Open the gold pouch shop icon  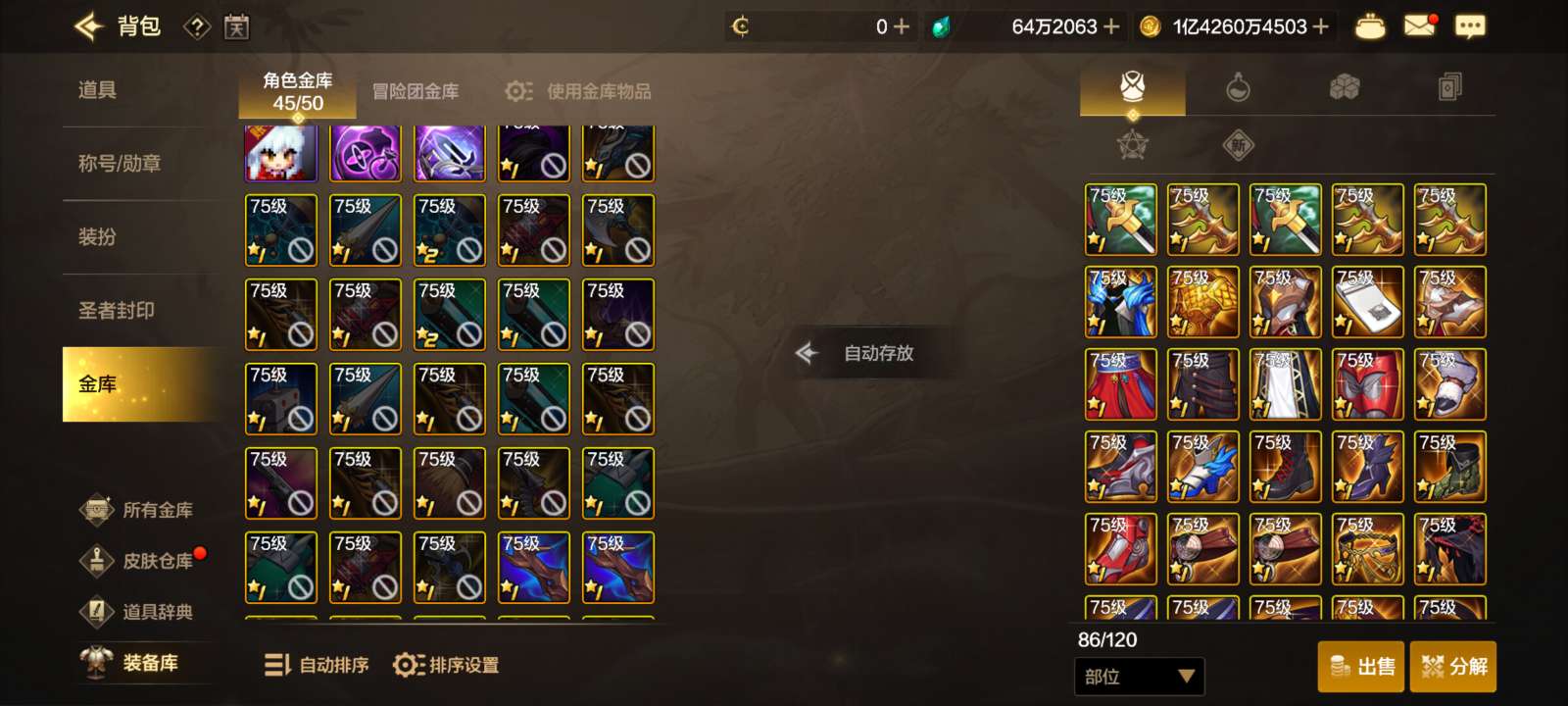click(1369, 26)
